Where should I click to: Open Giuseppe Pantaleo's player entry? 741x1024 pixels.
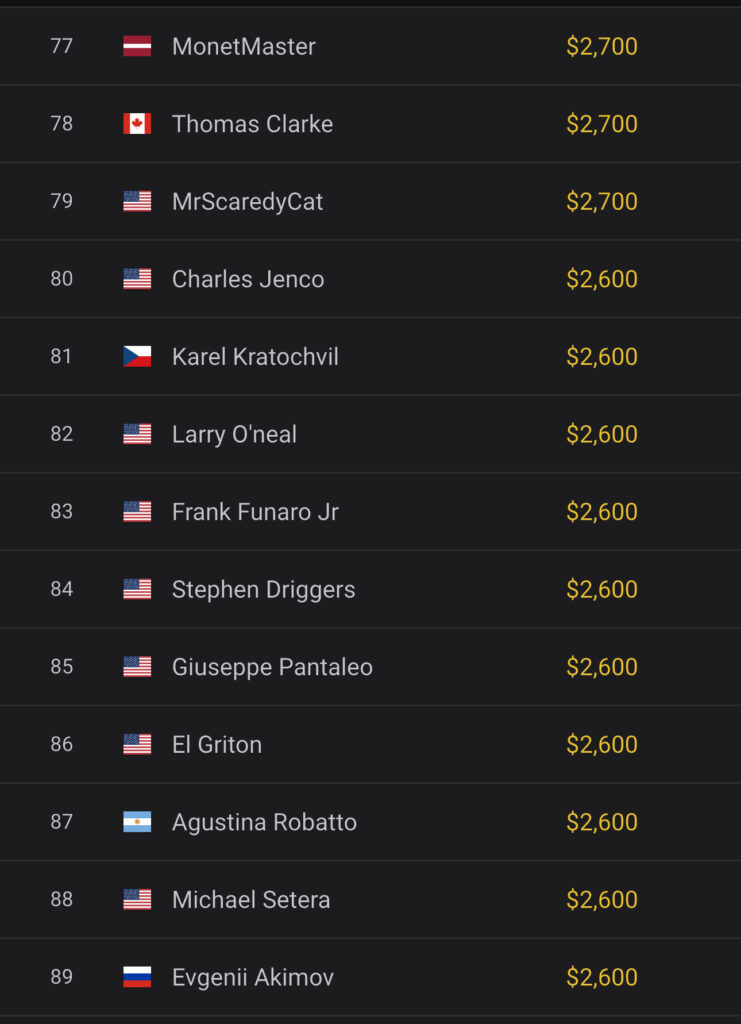(x=272, y=667)
